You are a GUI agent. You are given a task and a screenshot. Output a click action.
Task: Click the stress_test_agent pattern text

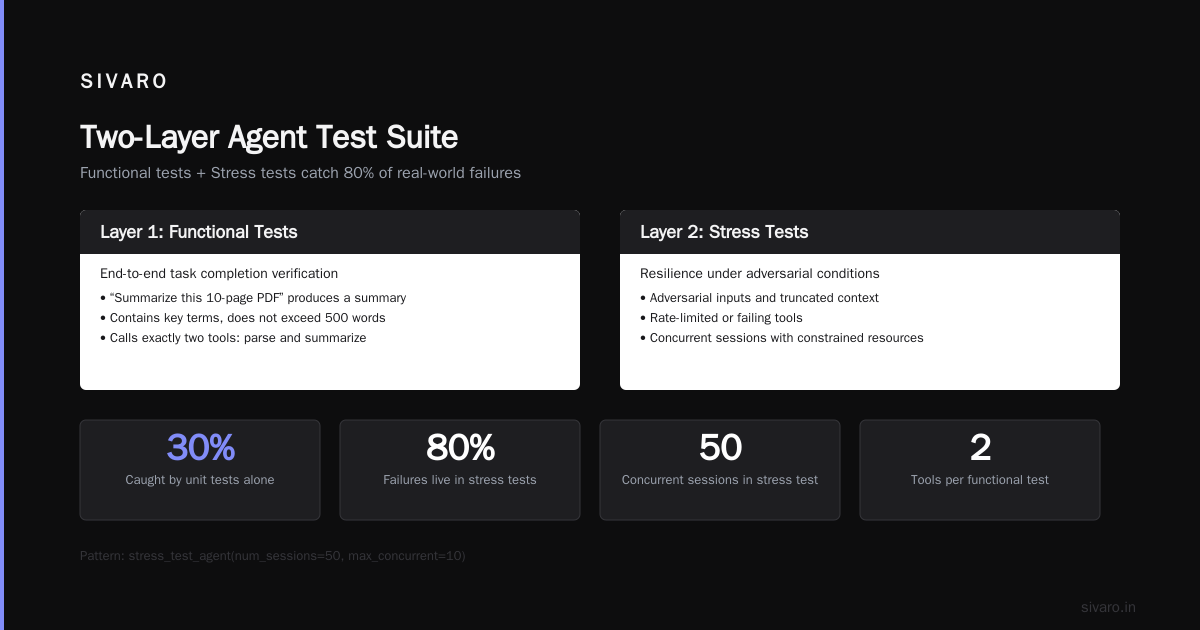tap(273, 555)
